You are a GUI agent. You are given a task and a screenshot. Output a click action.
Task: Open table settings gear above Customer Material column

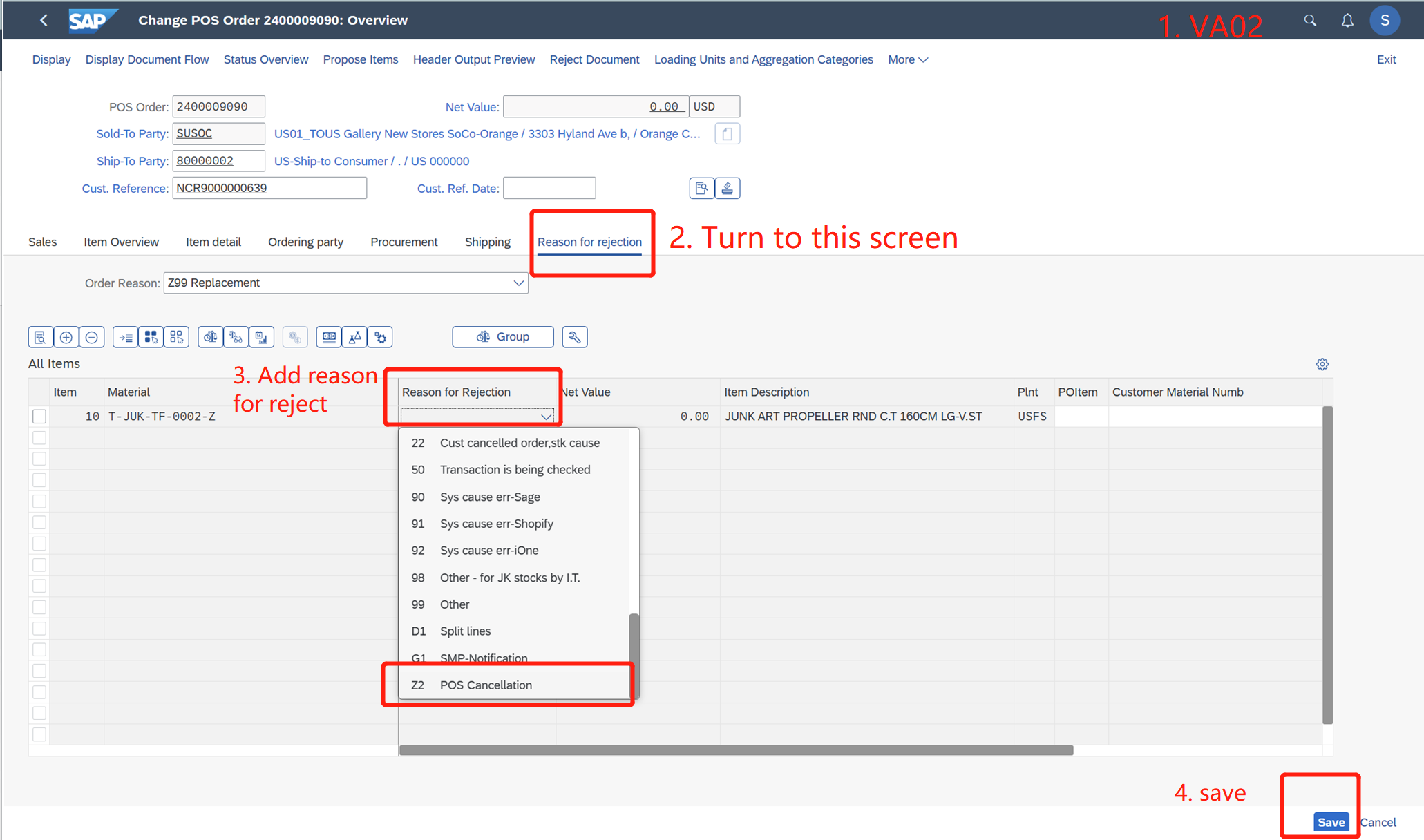1322,364
